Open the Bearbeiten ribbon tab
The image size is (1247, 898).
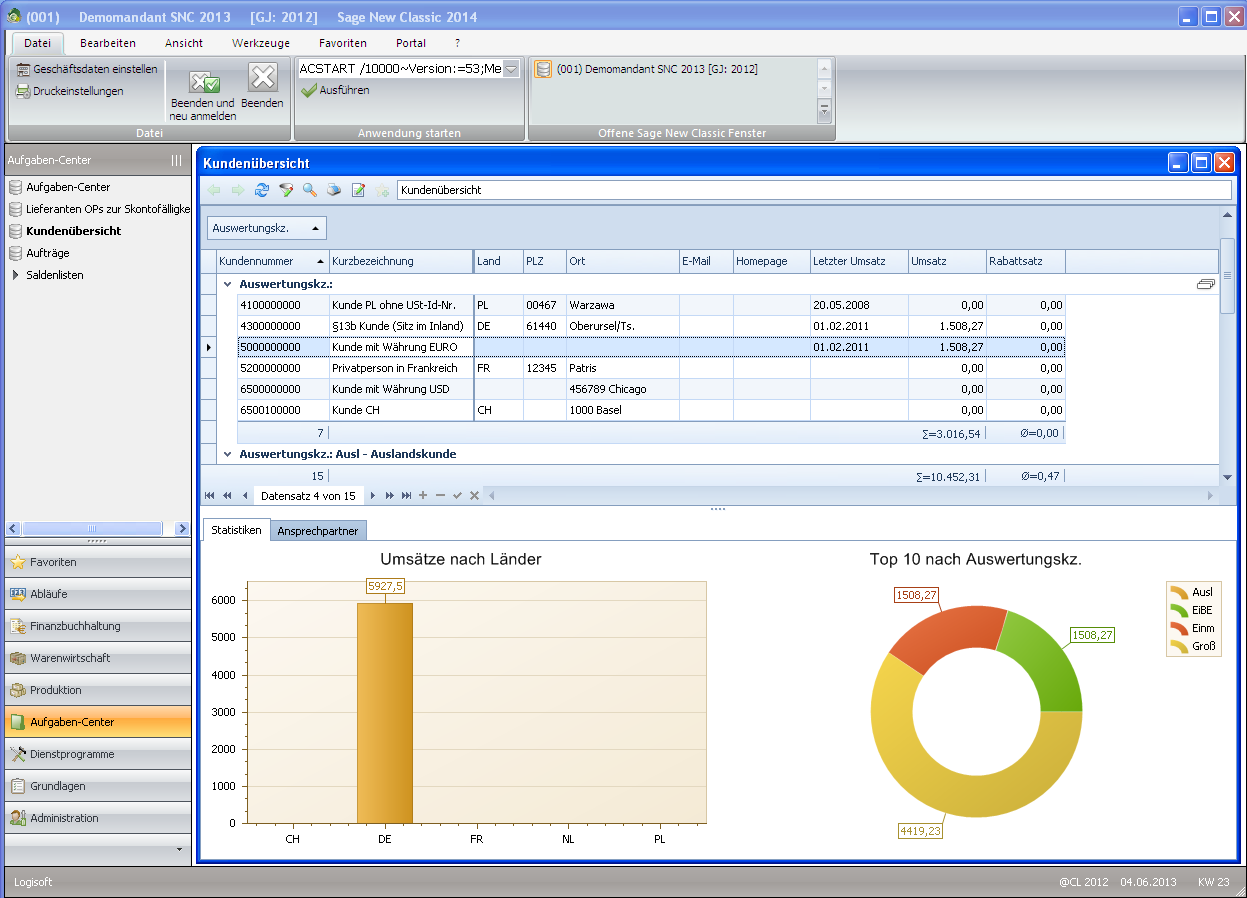tap(108, 43)
